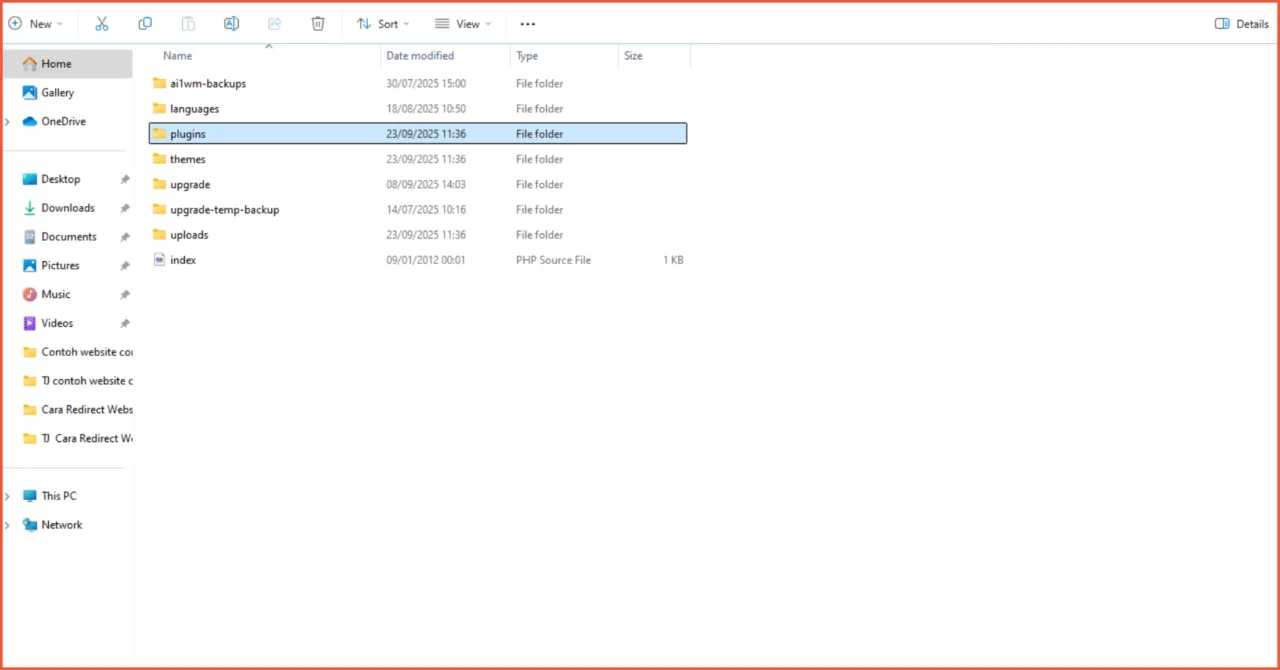
Task: Open Gallery from the sidebar
Action: [57, 92]
